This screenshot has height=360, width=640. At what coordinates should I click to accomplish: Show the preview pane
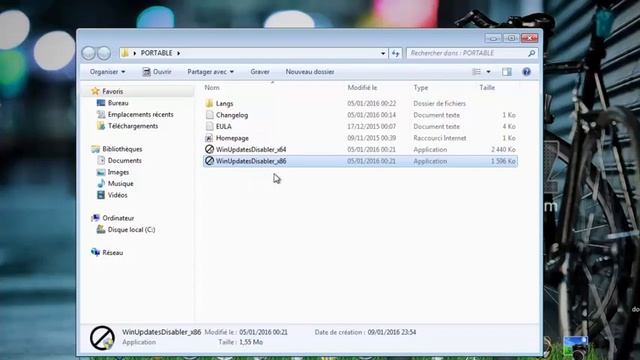click(x=507, y=72)
